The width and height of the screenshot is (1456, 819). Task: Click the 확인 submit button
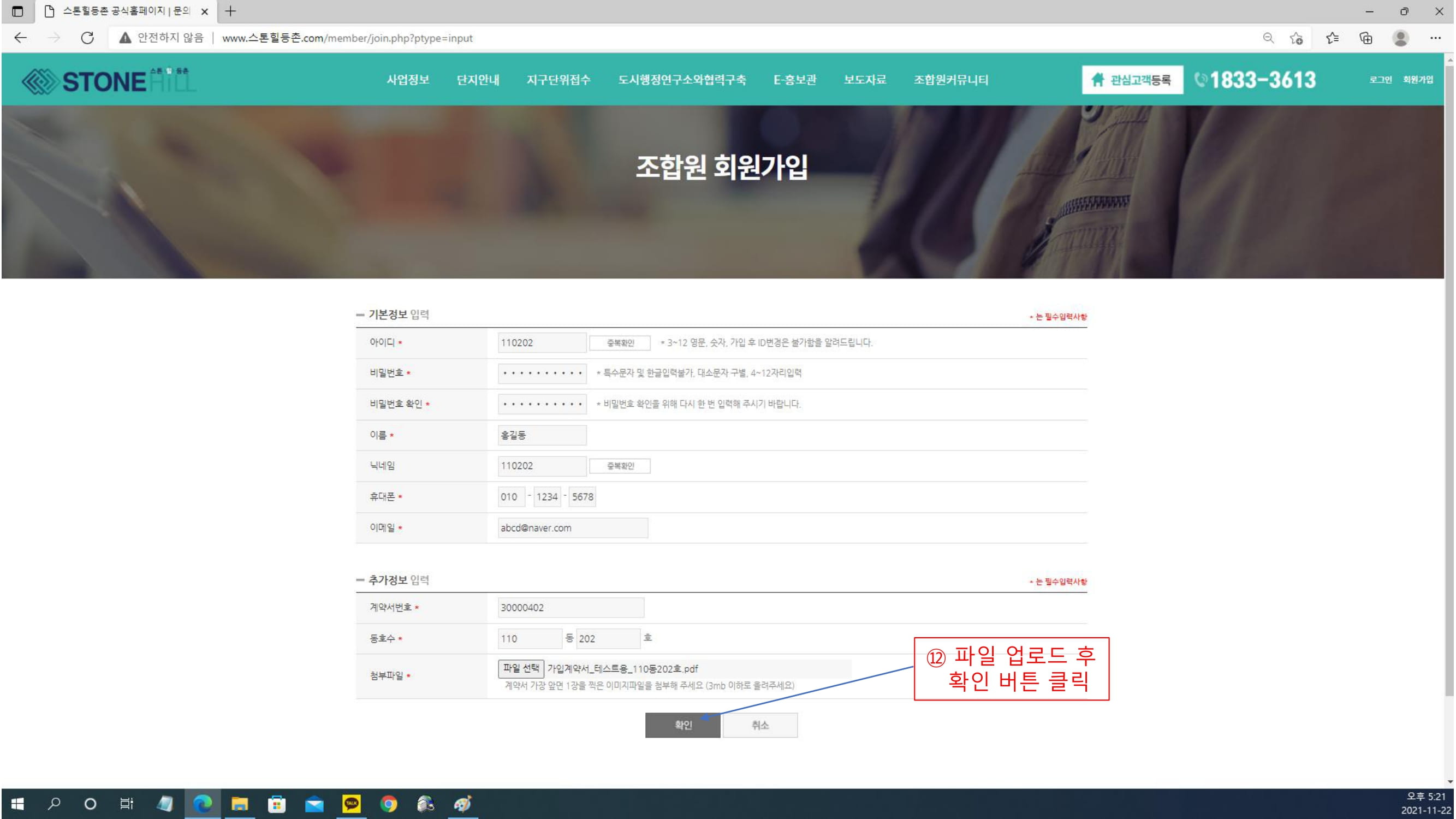682,725
